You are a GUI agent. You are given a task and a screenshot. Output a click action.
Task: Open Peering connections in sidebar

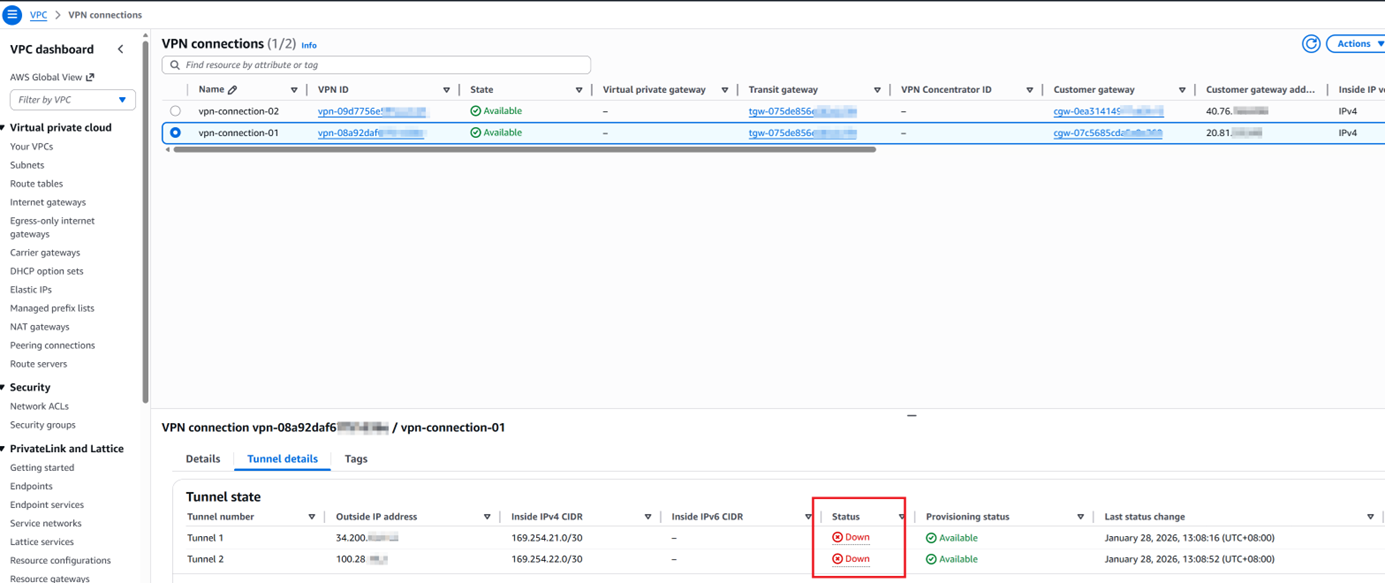(x=53, y=345)
